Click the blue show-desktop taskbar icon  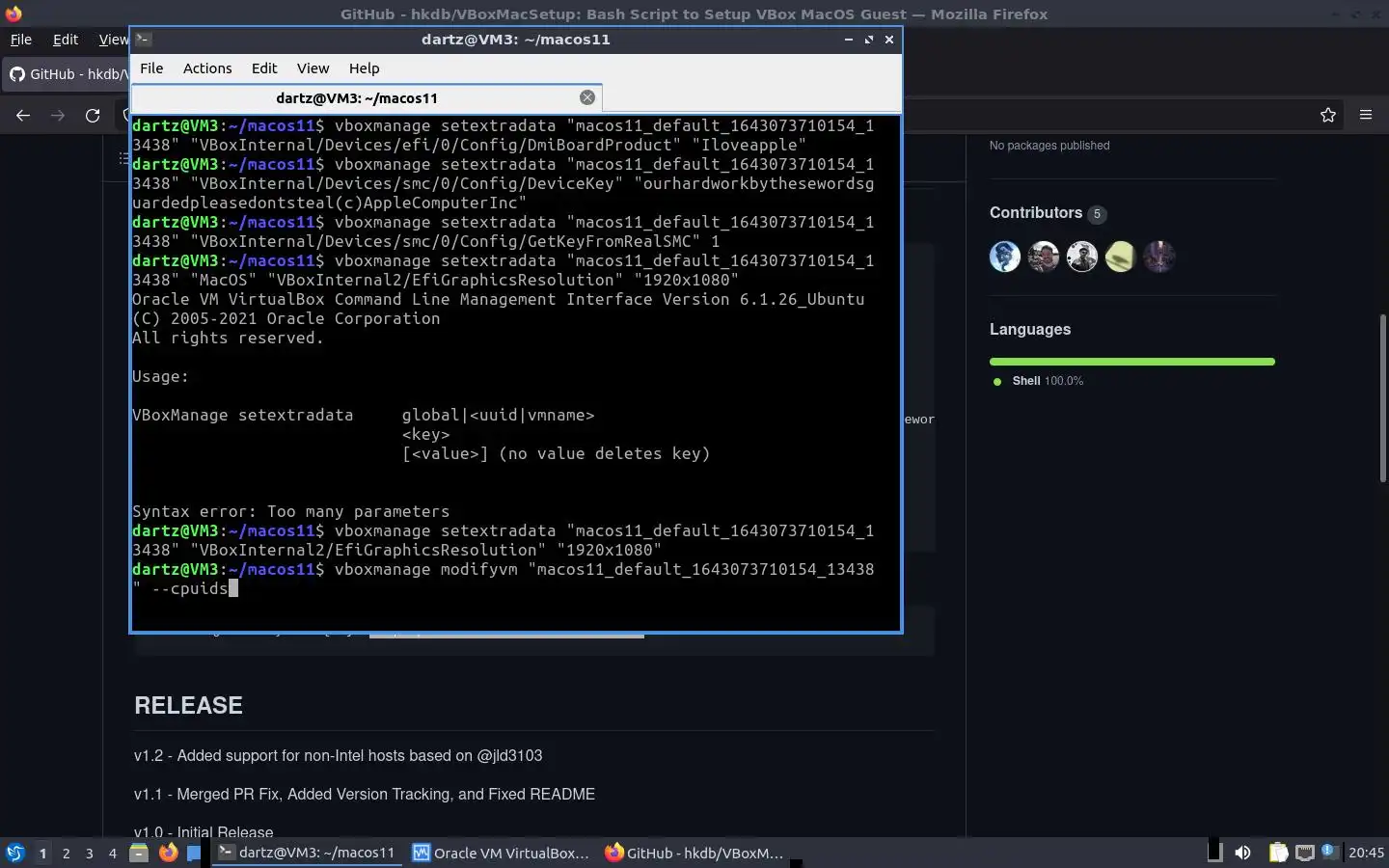(194, 853)
